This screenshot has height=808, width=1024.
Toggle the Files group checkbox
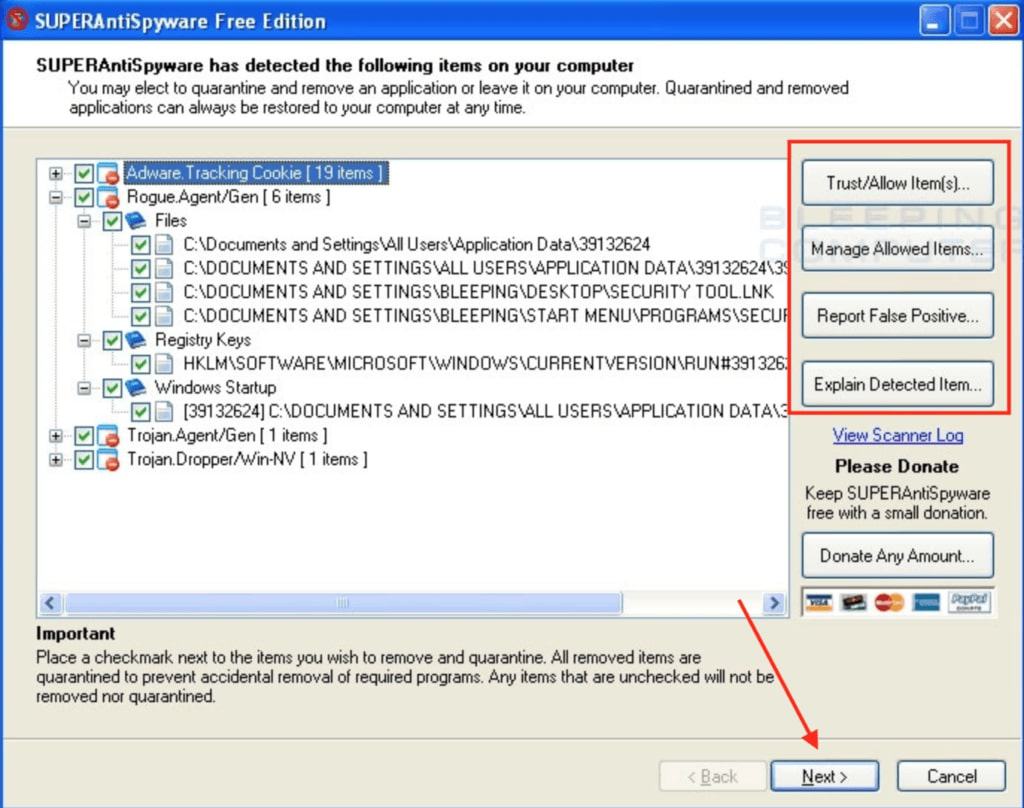112,221
